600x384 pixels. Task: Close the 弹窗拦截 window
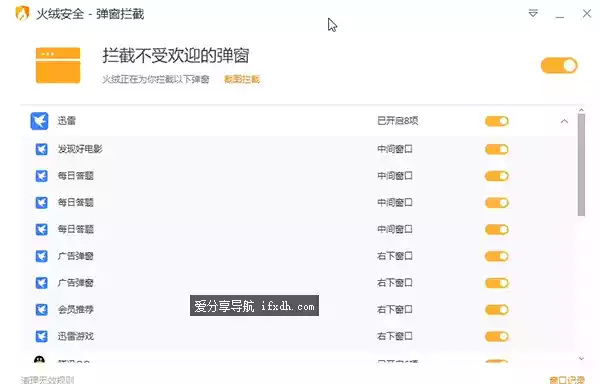(587, 14)
